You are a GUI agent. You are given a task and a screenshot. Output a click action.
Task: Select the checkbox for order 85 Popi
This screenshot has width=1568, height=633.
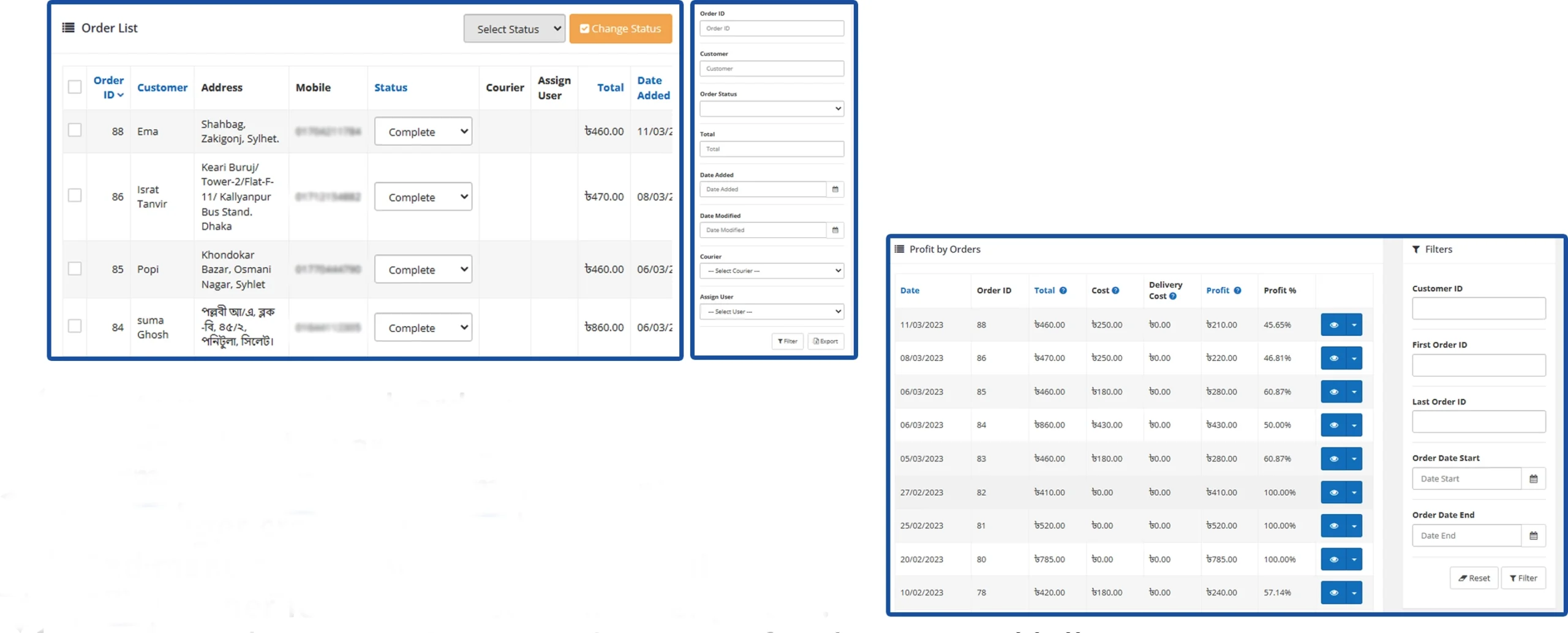point(75,269)
